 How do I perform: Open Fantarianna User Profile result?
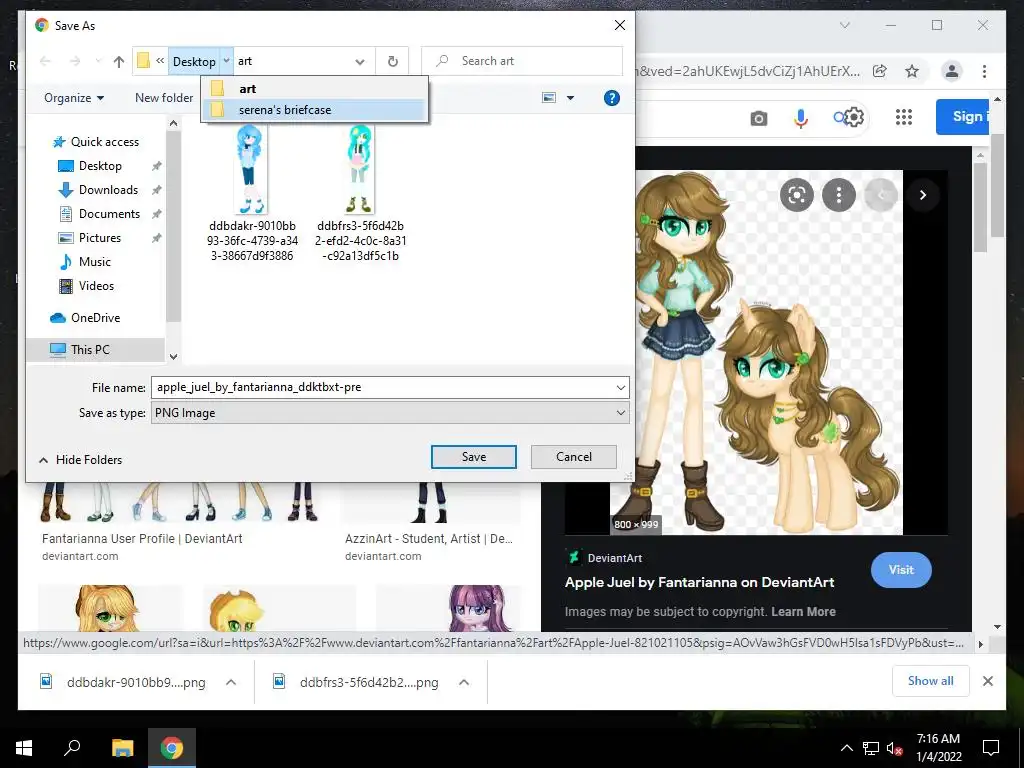coord(142,539)
